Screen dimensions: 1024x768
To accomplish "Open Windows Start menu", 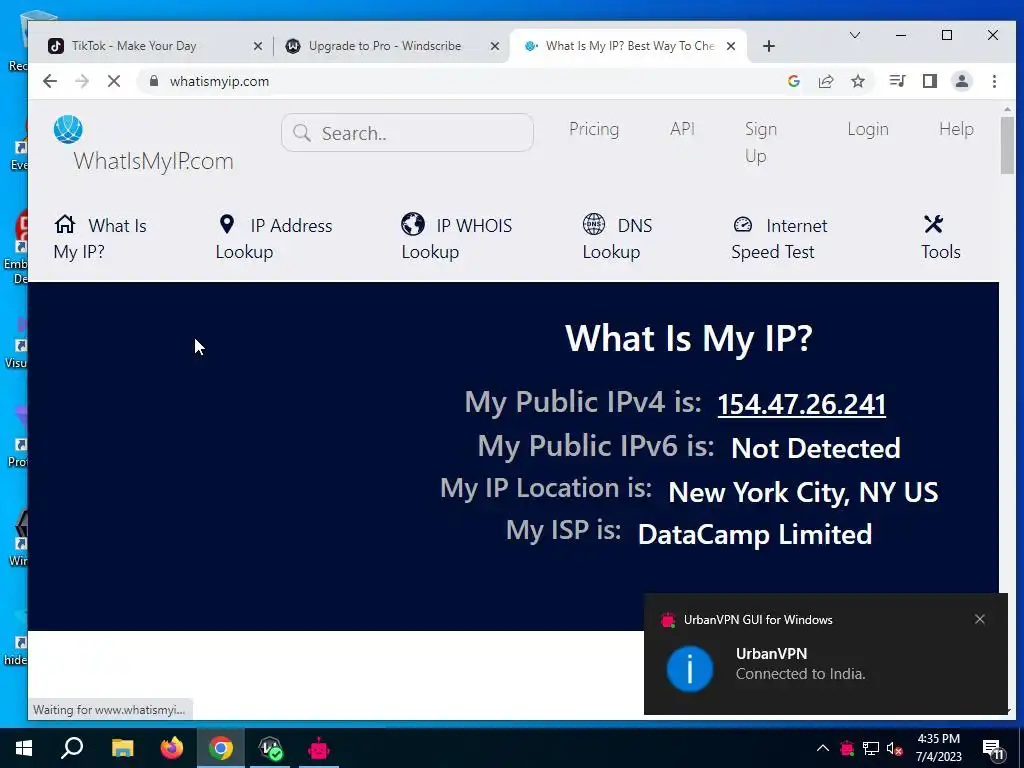I will [x=24, y=748].
